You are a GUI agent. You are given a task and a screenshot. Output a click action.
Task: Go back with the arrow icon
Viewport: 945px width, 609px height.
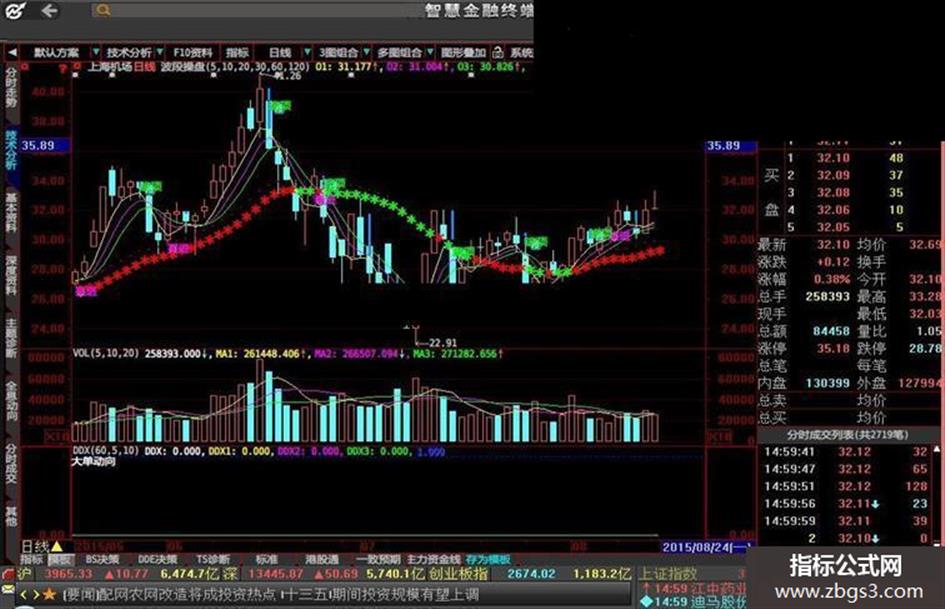(x=49, y=10)
